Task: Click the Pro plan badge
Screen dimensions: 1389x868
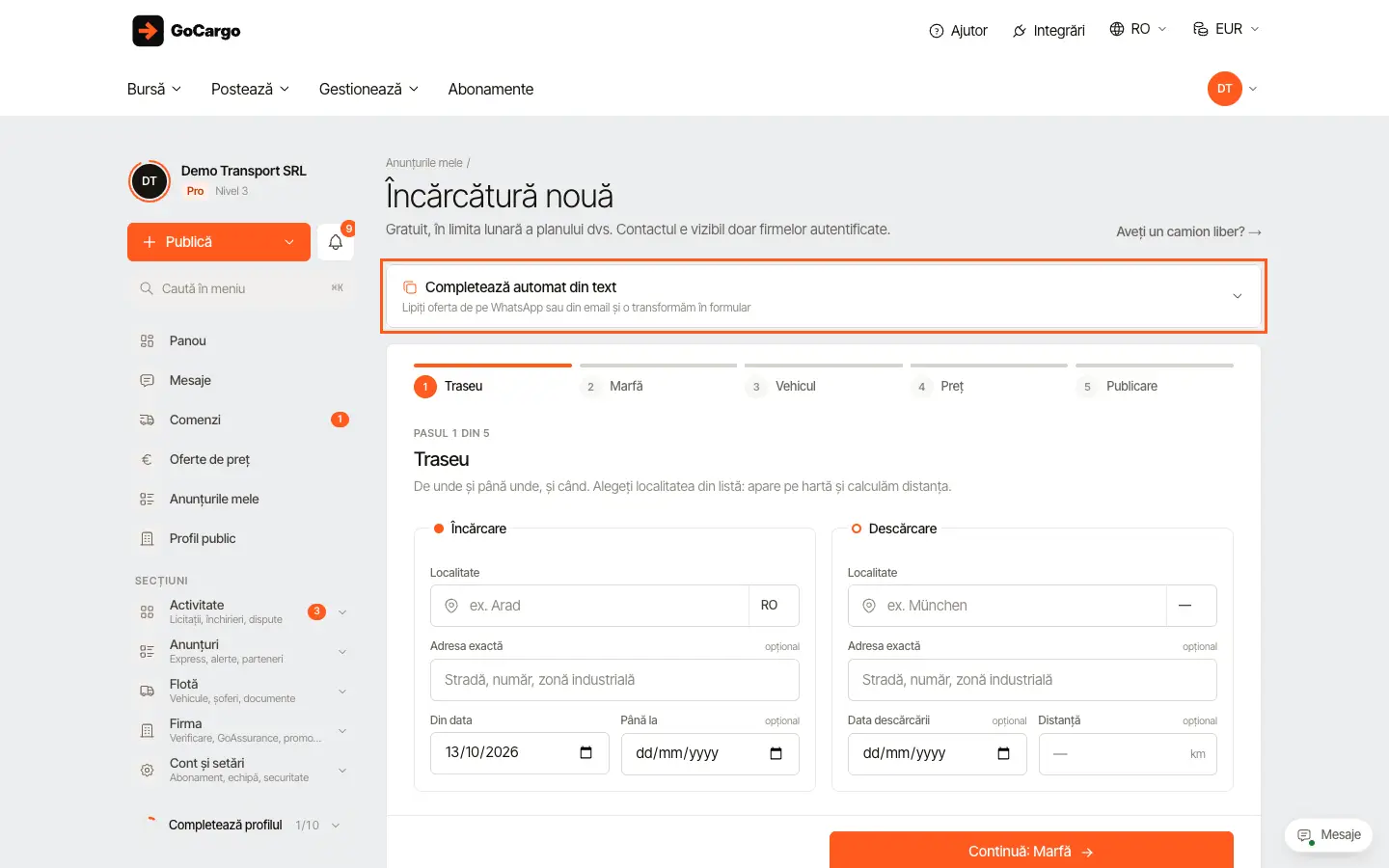Action: click(x=195, y=191)
